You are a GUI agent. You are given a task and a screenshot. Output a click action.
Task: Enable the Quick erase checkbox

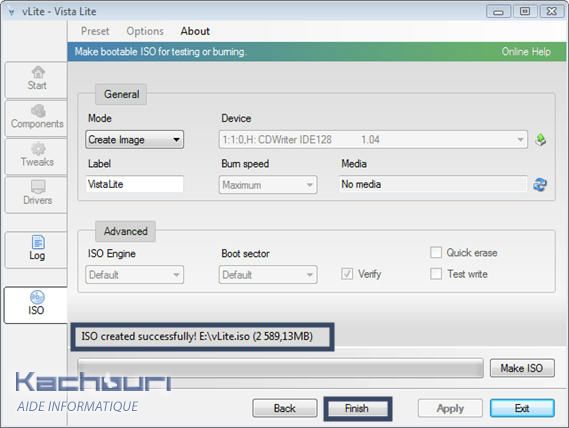pyautogui.click(x=436, y=252)
